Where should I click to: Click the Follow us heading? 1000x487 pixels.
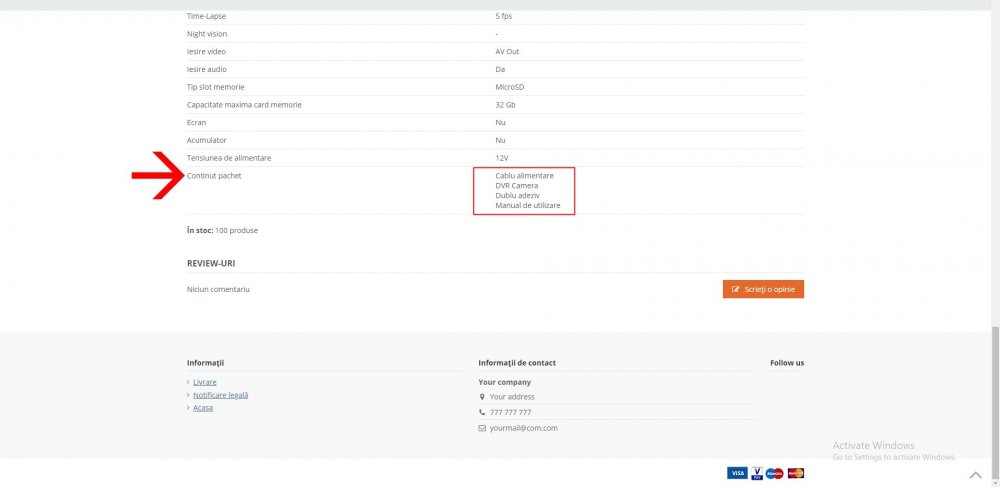point(787,363)
